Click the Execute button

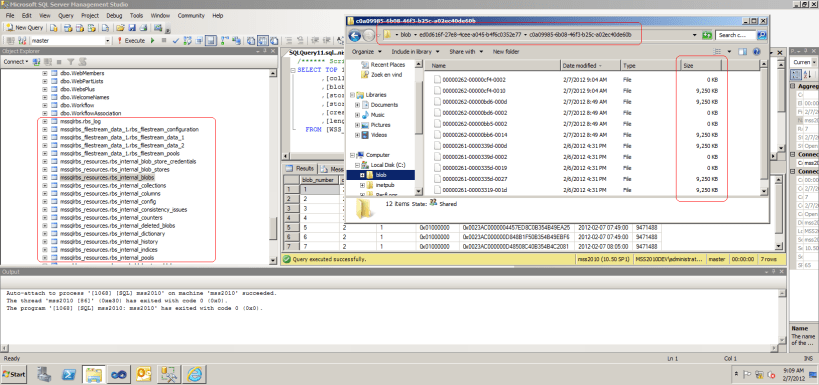pos(131,40)
